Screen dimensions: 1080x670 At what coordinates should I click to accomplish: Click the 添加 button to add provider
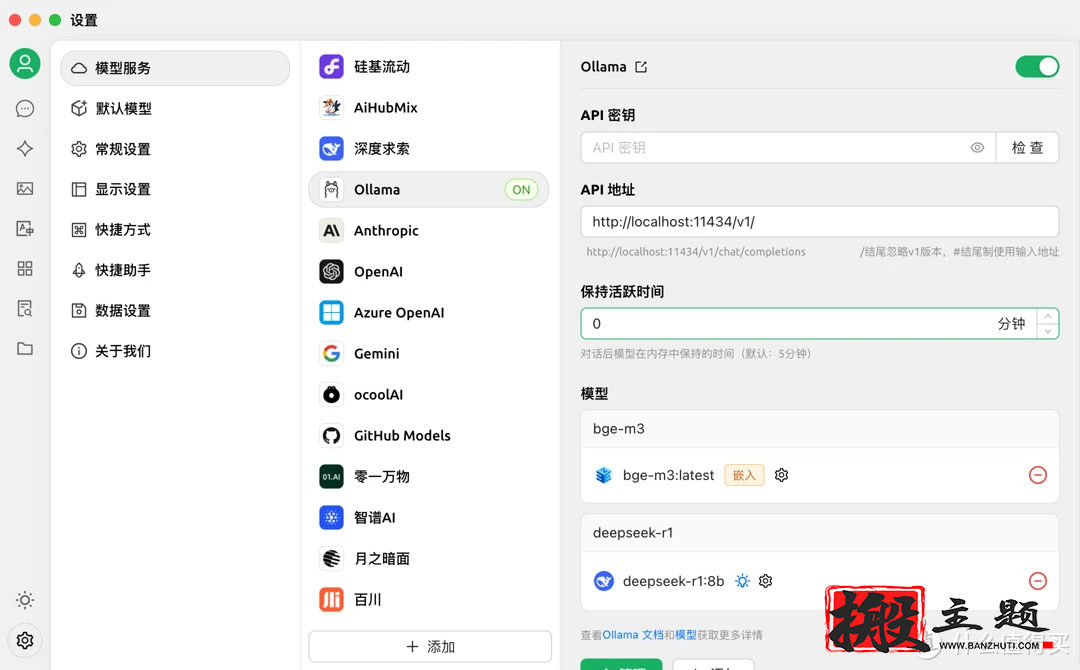click(x=430, y=646)
